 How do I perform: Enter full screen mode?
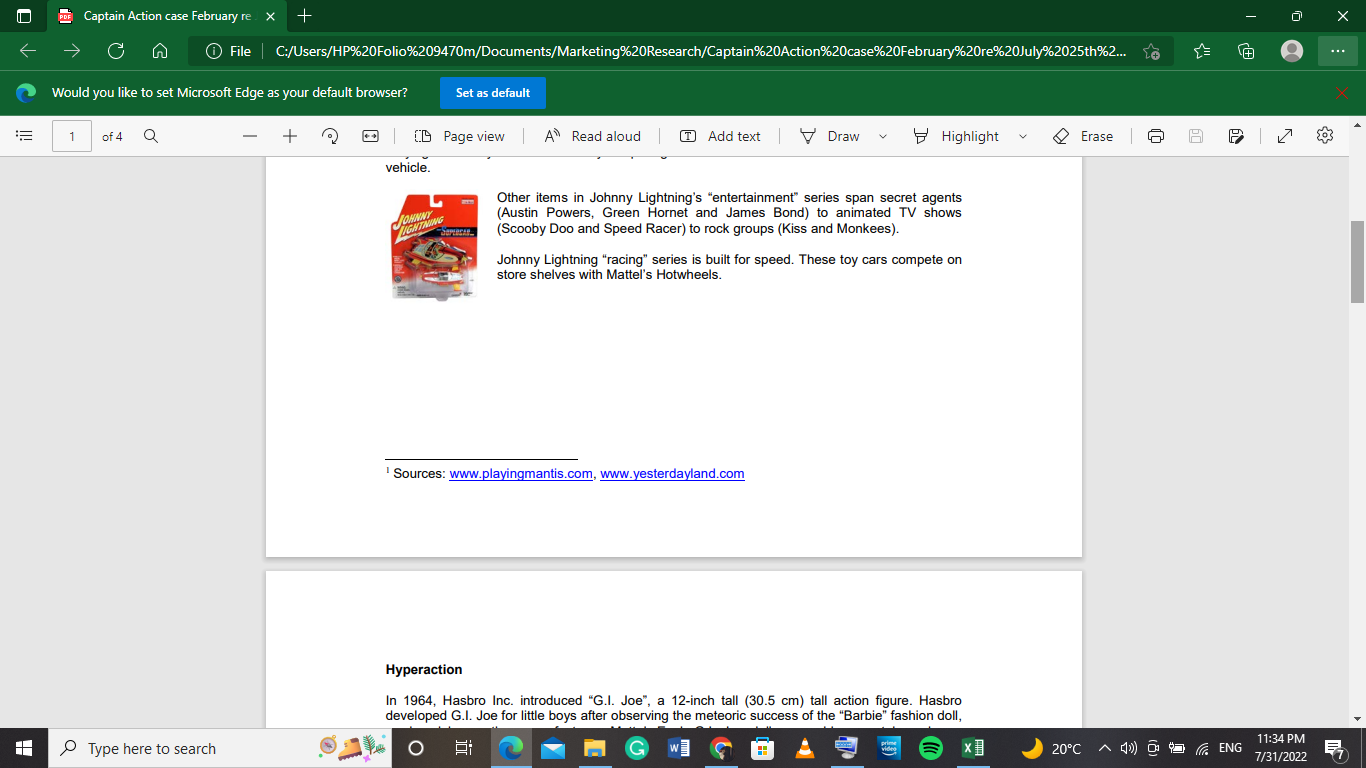point(1286,136)
